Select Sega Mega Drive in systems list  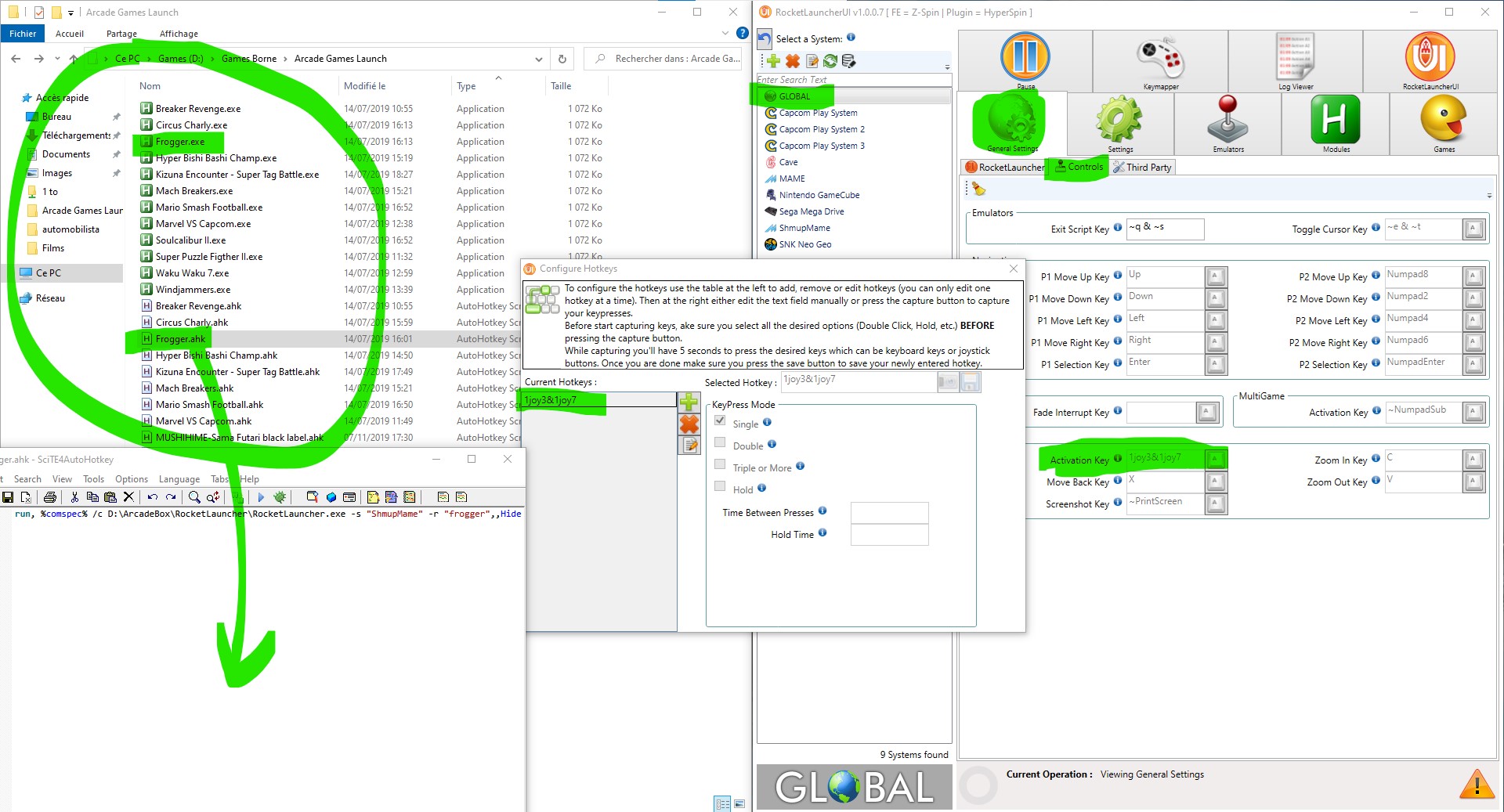coord(811,211)
